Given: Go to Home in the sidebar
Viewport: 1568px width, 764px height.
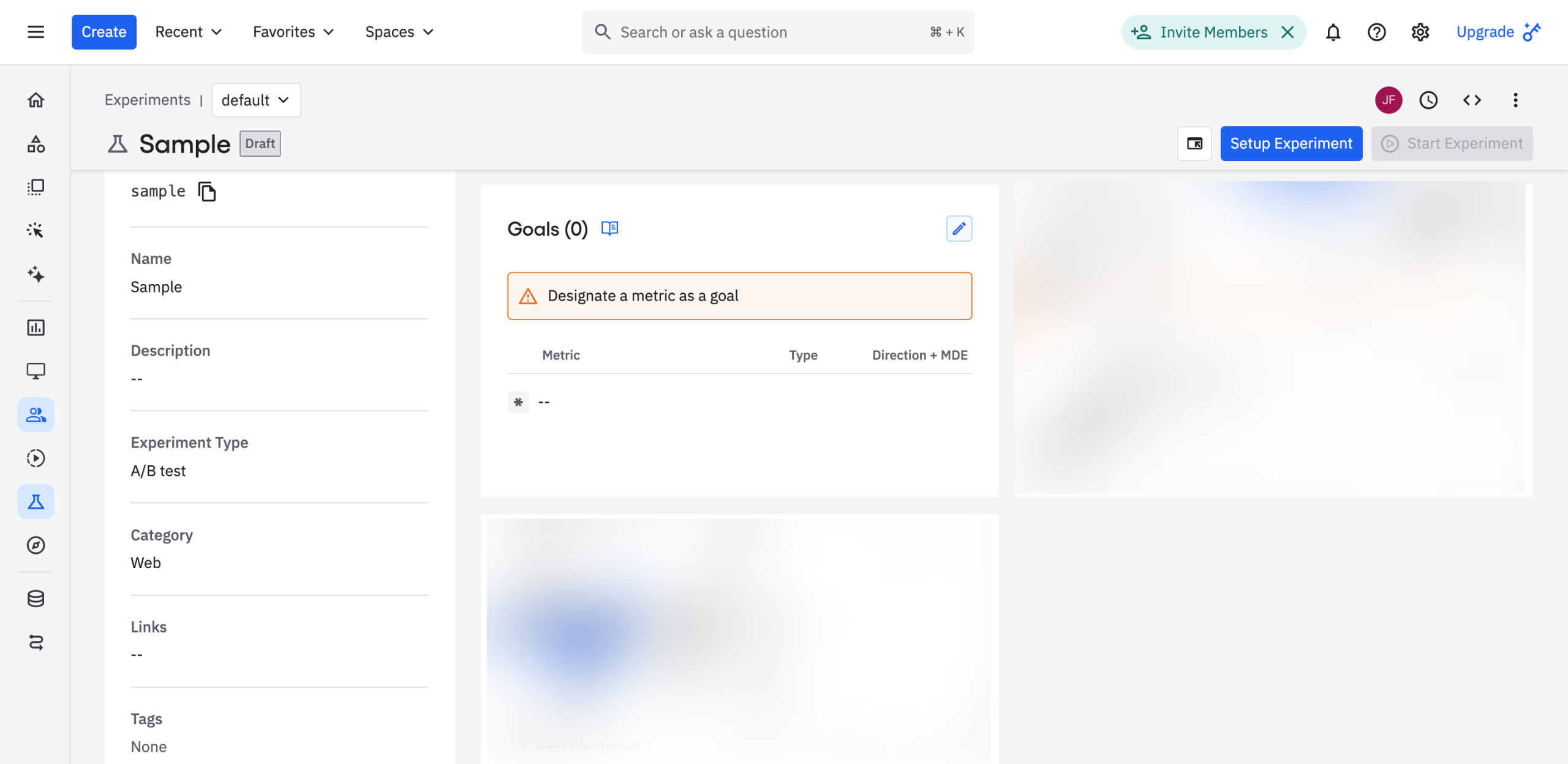Looking at the screenshot, I should point(36,100).
